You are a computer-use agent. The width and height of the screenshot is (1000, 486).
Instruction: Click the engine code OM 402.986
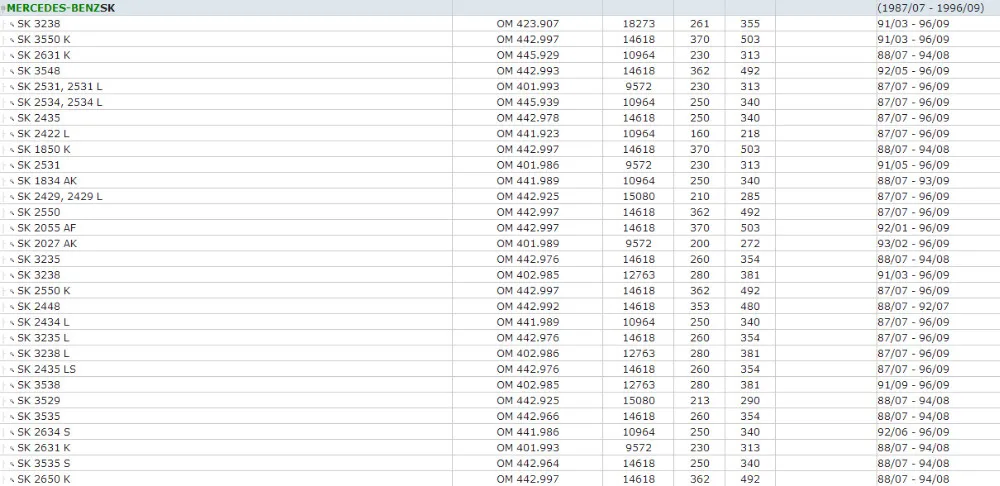[527, 353]
